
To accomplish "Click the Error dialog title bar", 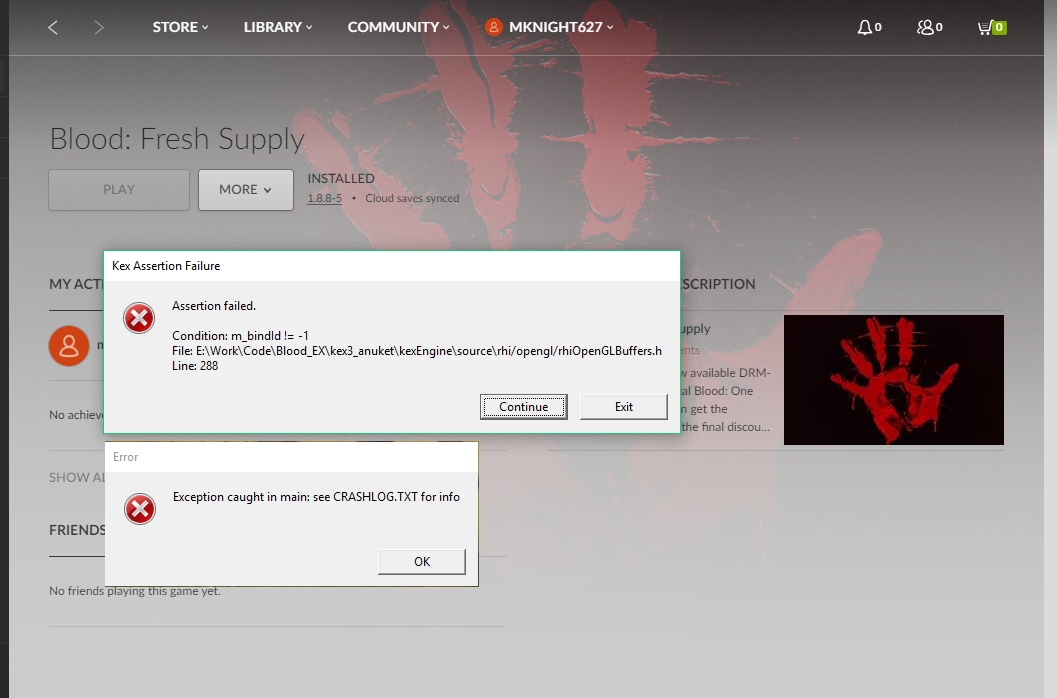I will coord(291,457).
